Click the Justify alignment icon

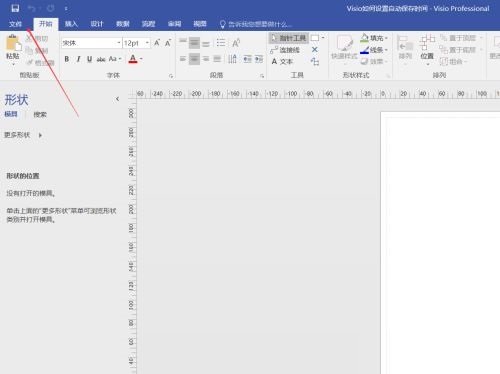click(x=217, y=59)
